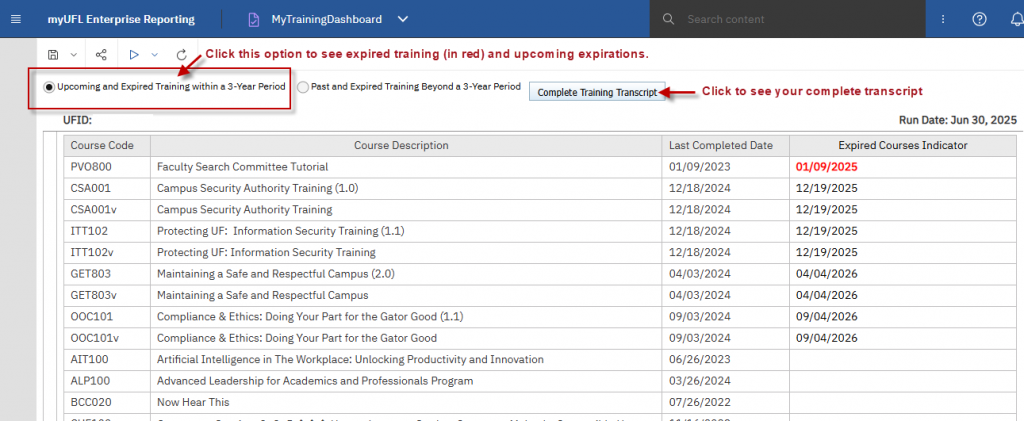Click the myUFL Enterprise Reporting title
This screenshot has width=1024, height=421.
(121, 20)
